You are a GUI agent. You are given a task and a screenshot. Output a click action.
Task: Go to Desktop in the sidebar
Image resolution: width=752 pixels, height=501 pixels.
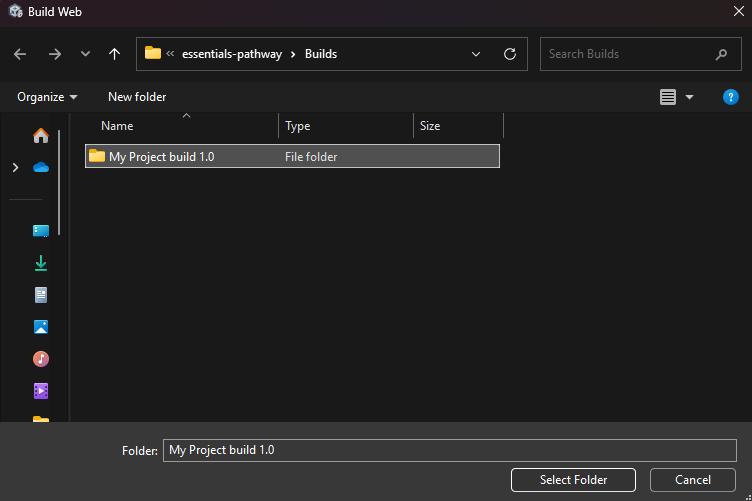point(41,231)
